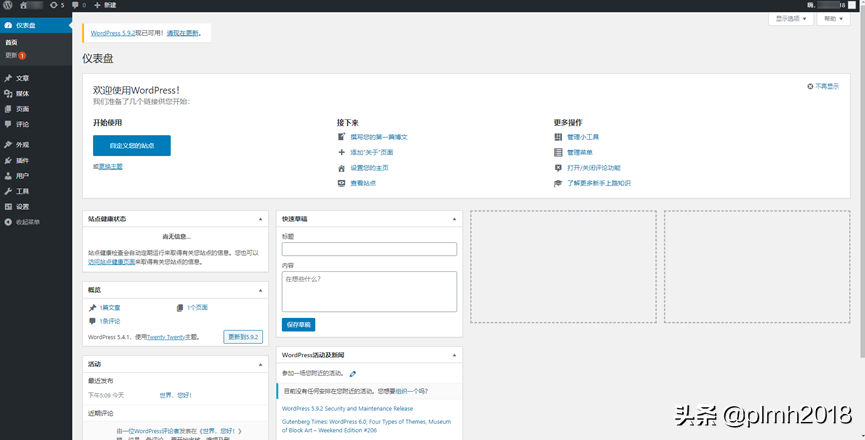Open the updates counter showing 5

pos(57,5)
